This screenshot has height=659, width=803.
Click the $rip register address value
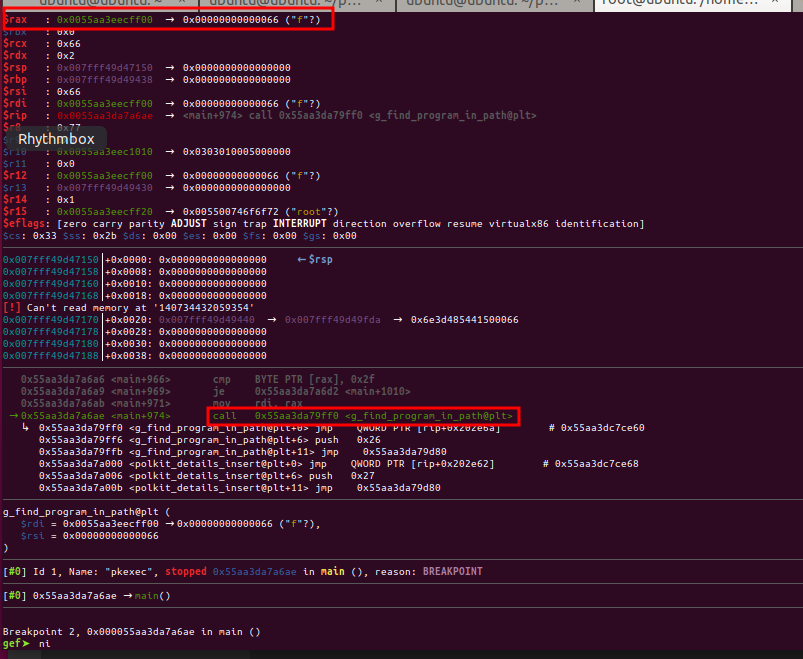[x=104, y=115]
